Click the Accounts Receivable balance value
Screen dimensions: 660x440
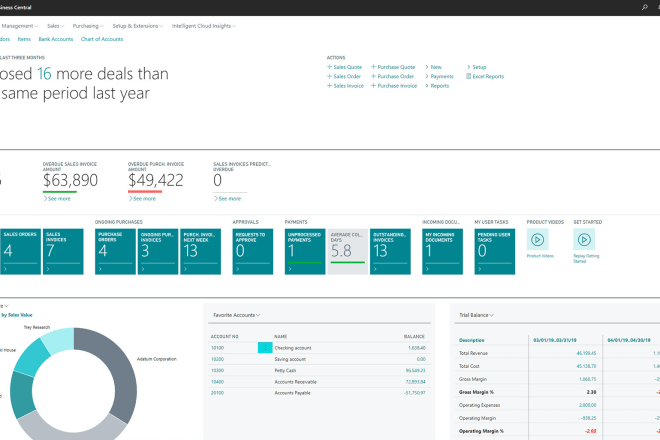pos(415,382)
